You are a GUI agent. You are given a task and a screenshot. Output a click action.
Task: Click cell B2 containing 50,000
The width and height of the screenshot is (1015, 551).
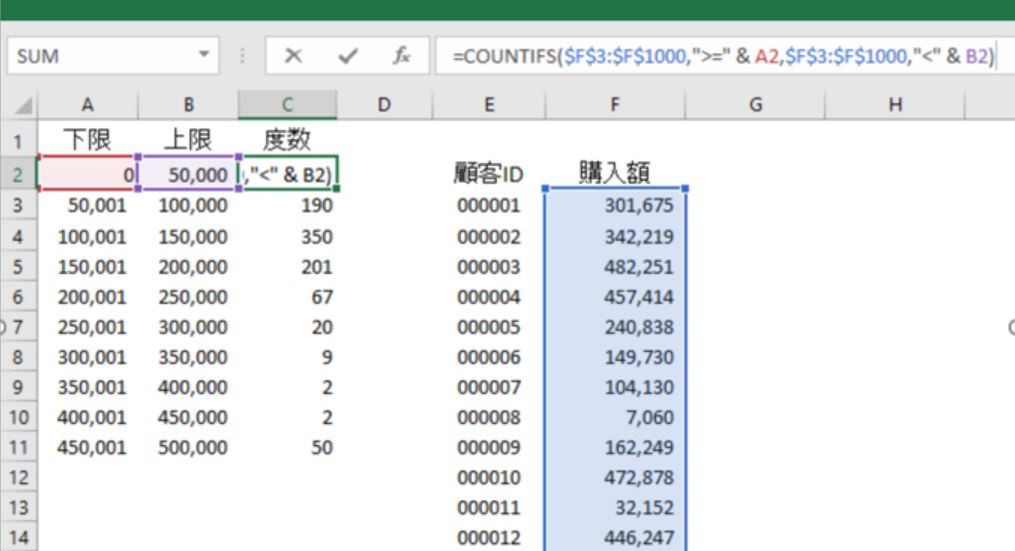[188, 174]
